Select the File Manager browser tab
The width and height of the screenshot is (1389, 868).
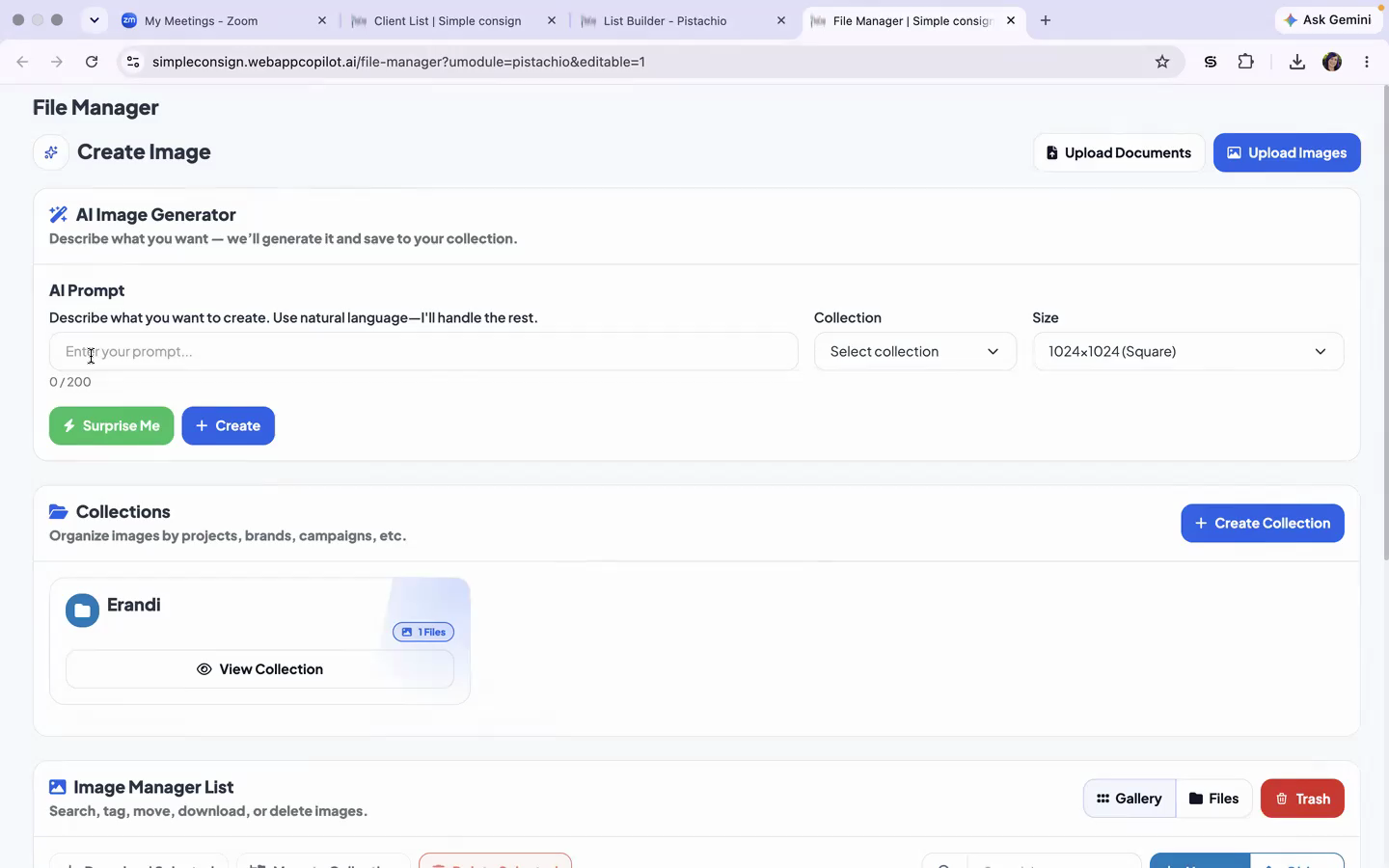(912, 20)
